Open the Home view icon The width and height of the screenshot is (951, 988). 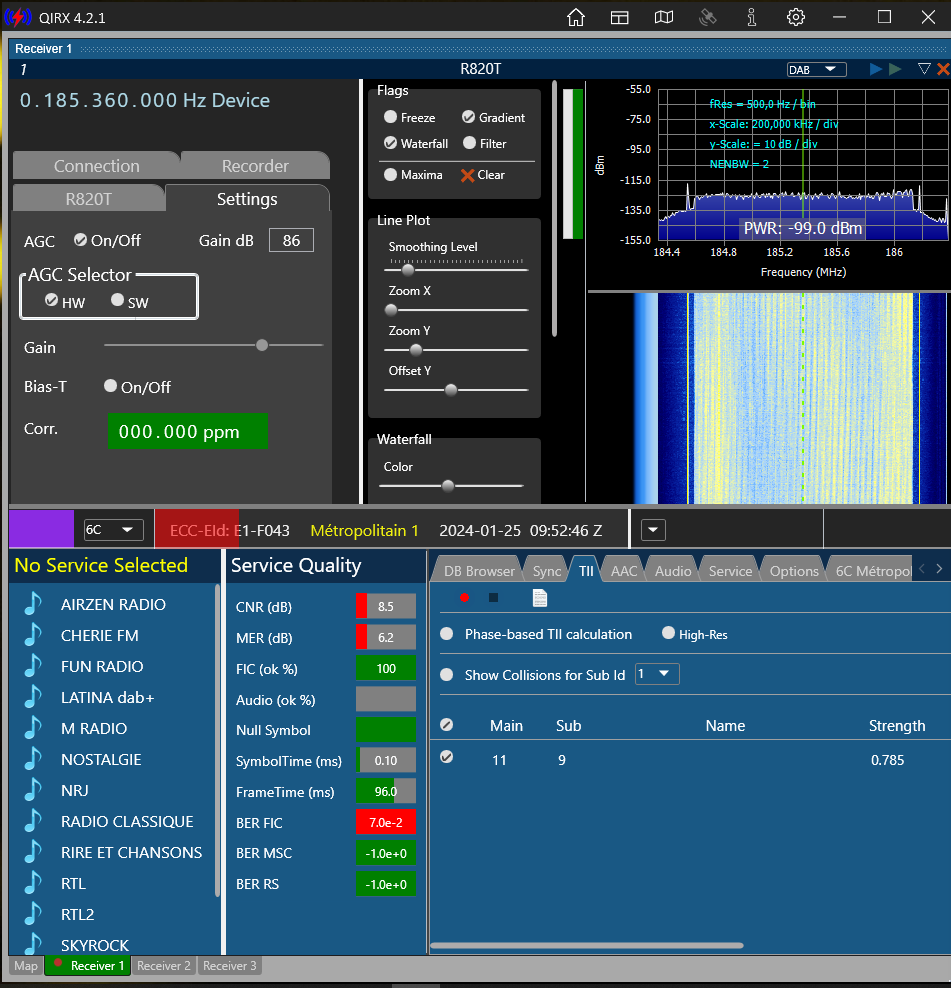(575, 17)
